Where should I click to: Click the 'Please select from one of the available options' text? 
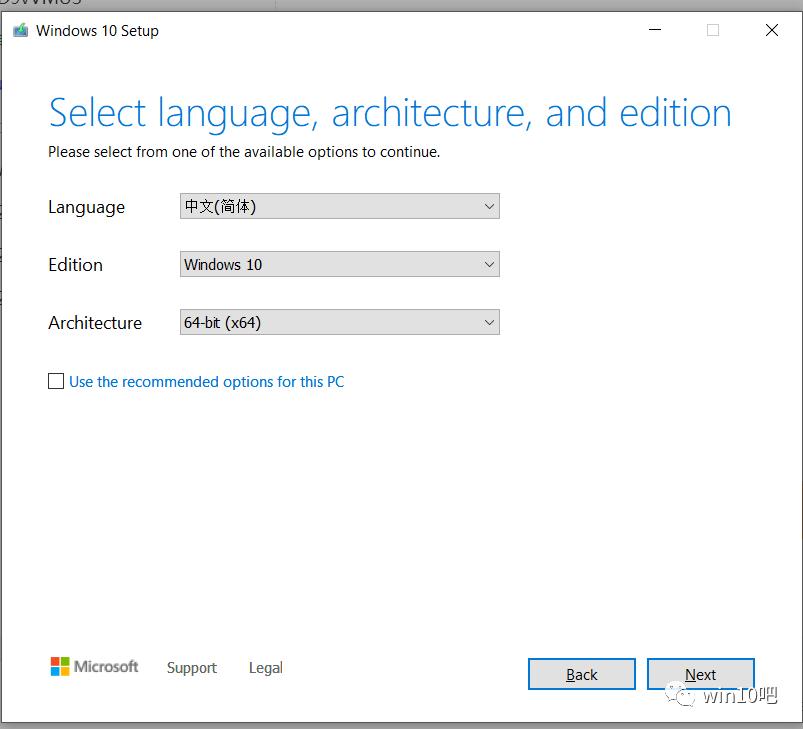click(x=244, y=152)
